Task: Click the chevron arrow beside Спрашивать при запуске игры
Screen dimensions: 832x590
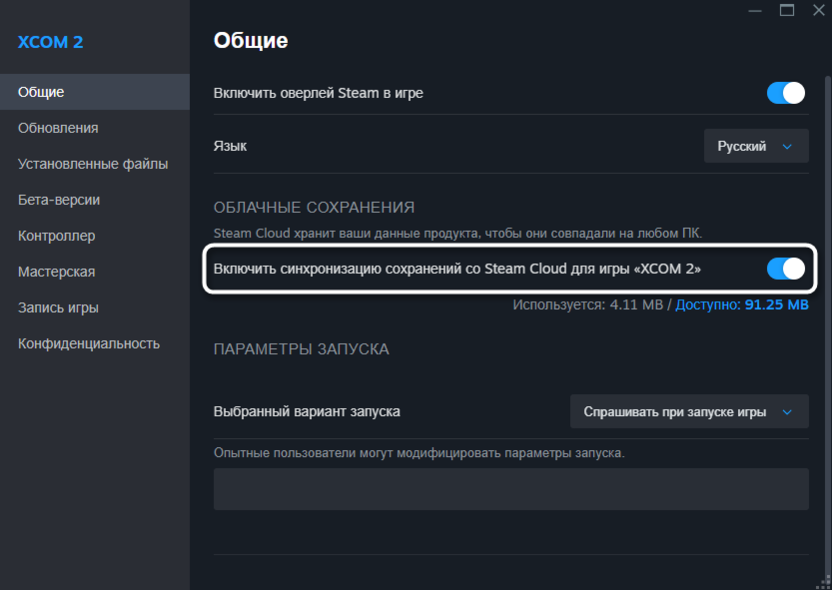Action: coord(787,412)
